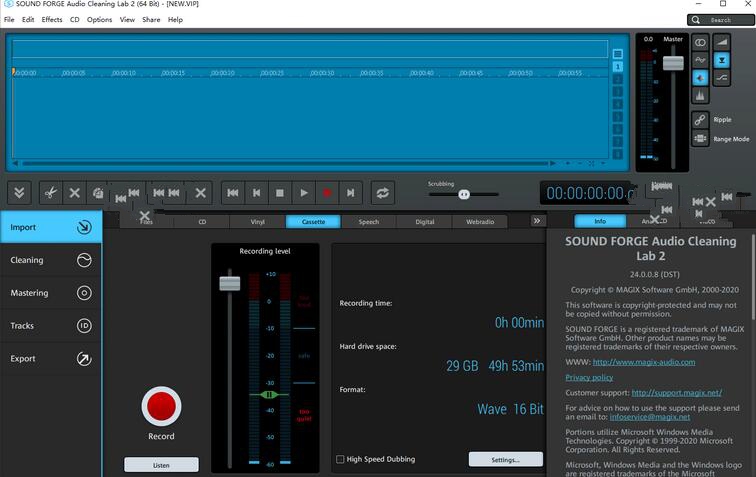
Task: Click the track list icon above track numbers
Action: click(618, 54)
